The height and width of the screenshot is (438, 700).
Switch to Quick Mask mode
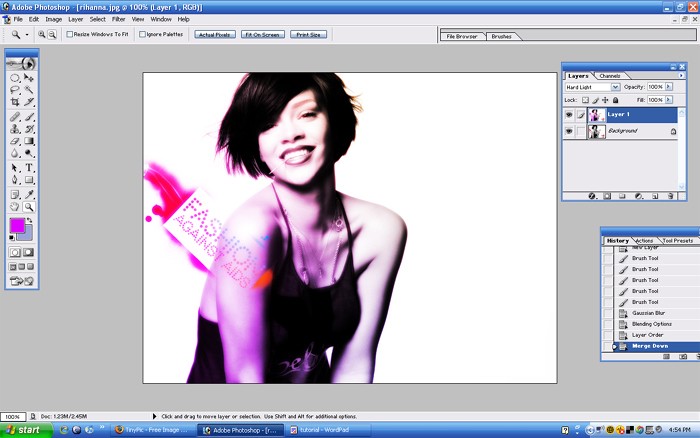click(x=28, y=252)
